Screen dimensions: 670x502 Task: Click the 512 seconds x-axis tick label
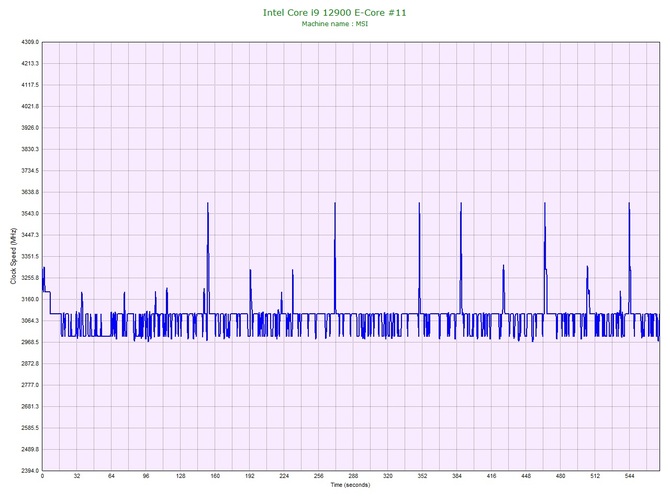[x=595, y=476]
